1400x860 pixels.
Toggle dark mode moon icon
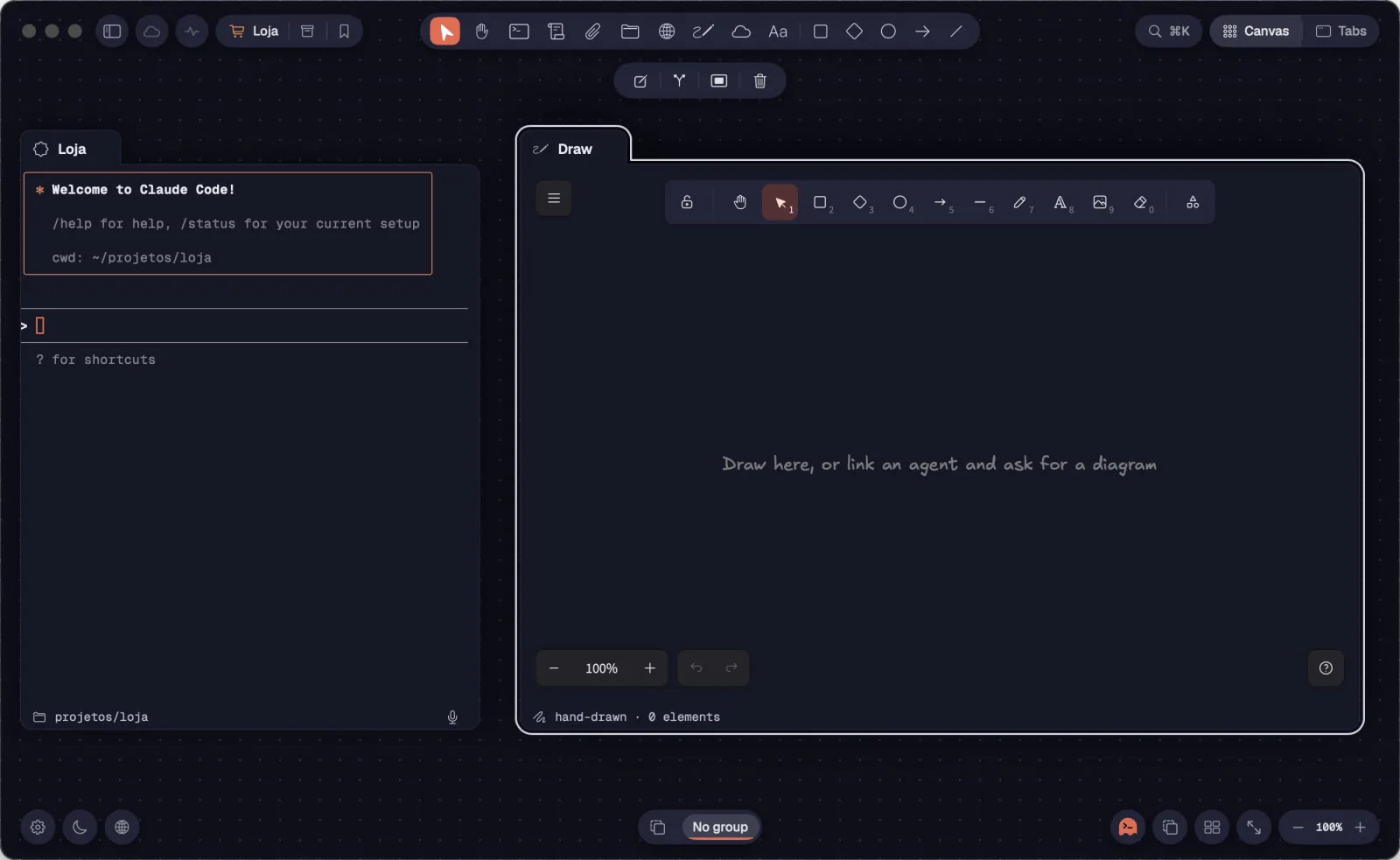pos(80,827)
